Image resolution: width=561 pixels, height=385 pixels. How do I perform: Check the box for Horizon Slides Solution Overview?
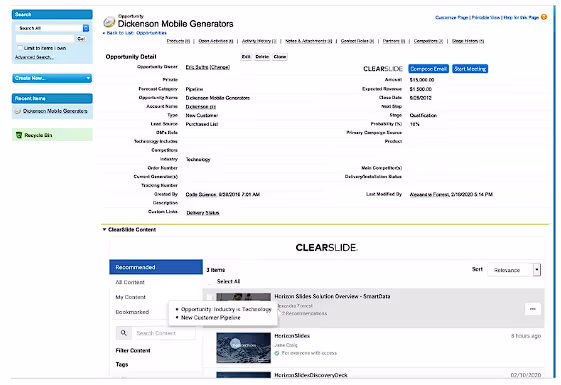coord(210,297)
